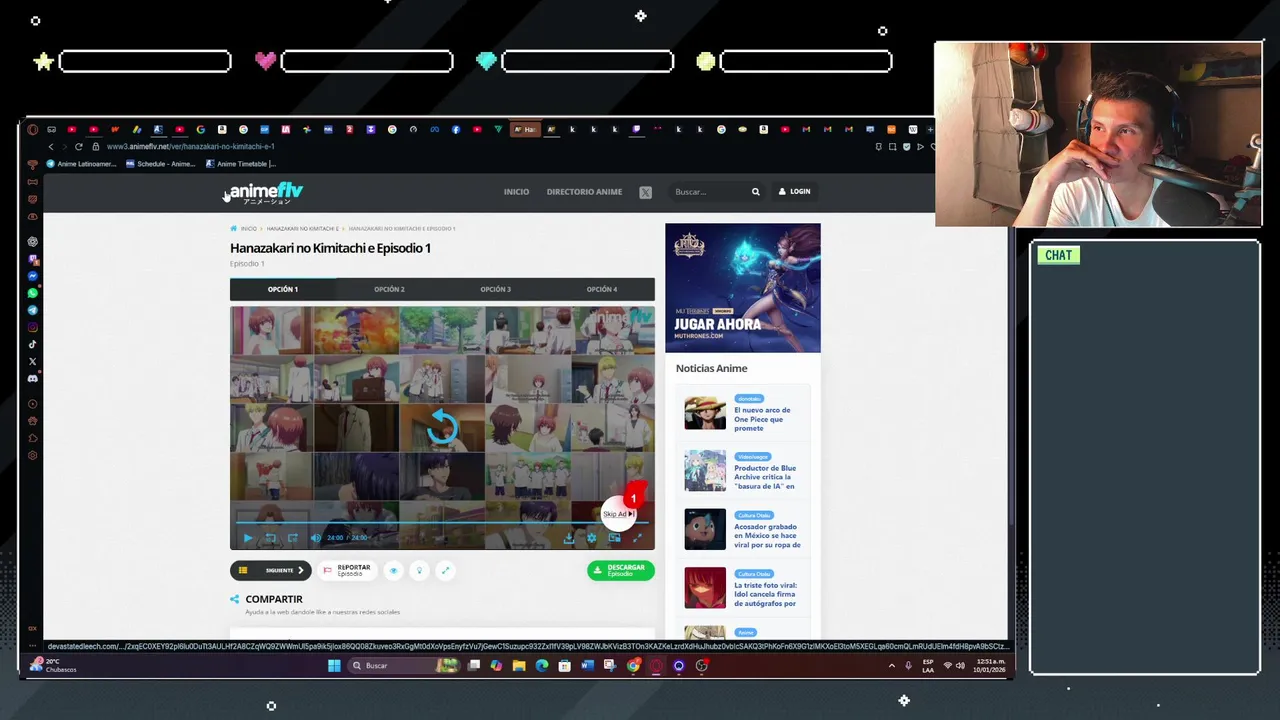Open 'Acosador grabado en México' news link
This screenshot has height=720, width=1280.
point(767,536)
